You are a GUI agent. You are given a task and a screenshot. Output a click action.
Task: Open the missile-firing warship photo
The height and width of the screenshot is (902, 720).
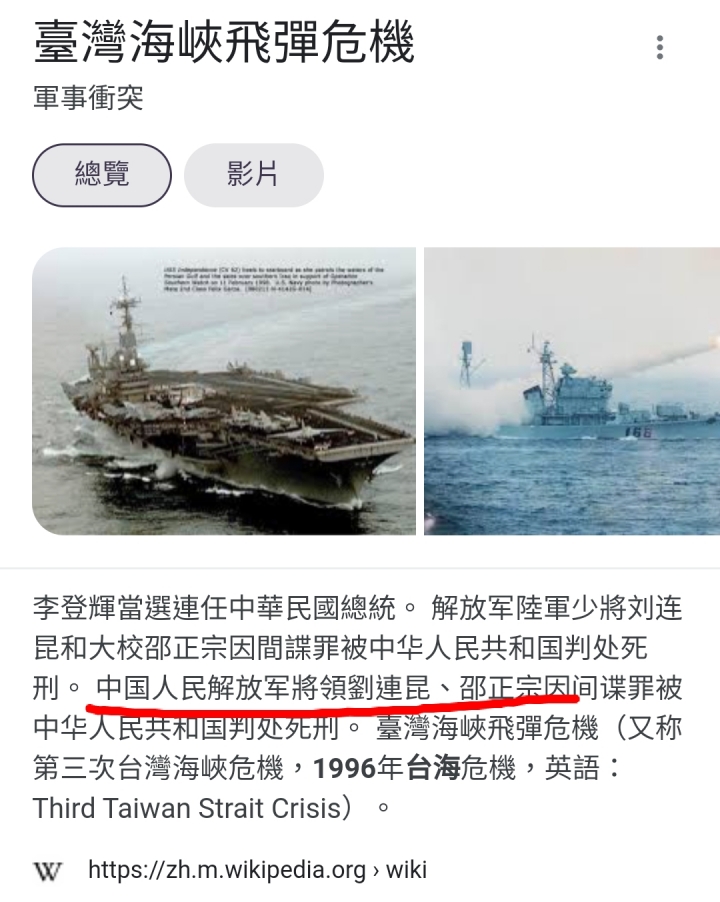click(x=572, y=391)
